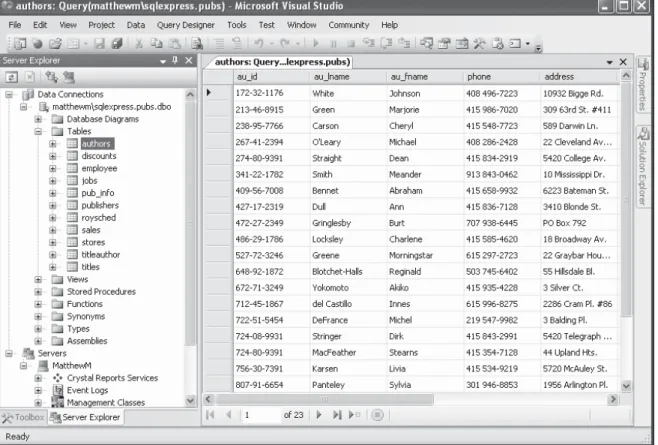Open the Window menu
This screenshot has width=658, height=445.
pyautogui.click(x=301, y=25)
